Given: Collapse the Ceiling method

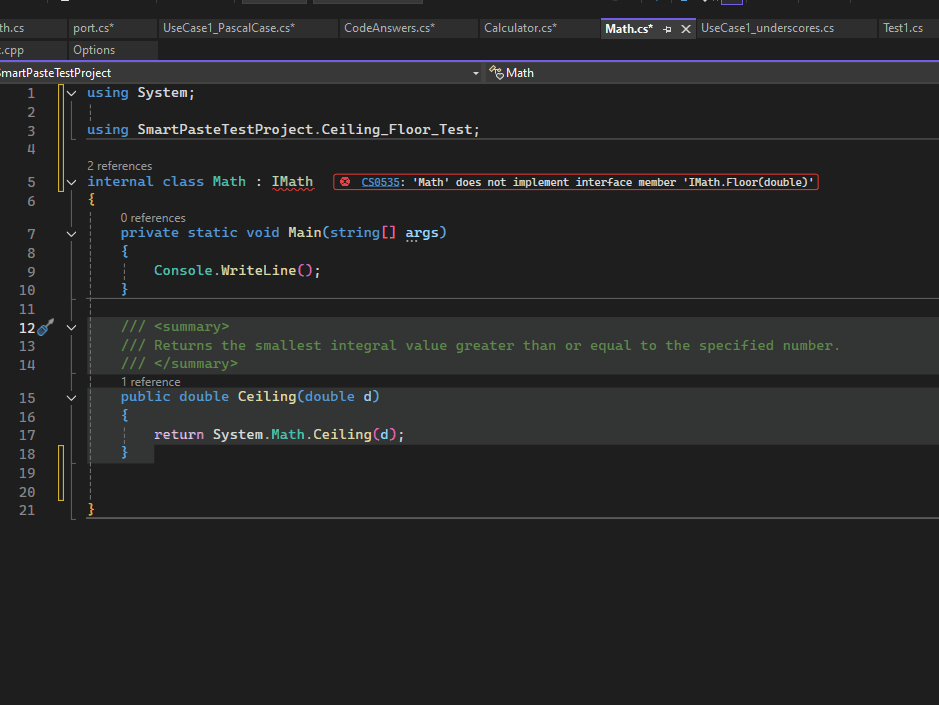Looking at the screenshot, I should tap(70, 396).
